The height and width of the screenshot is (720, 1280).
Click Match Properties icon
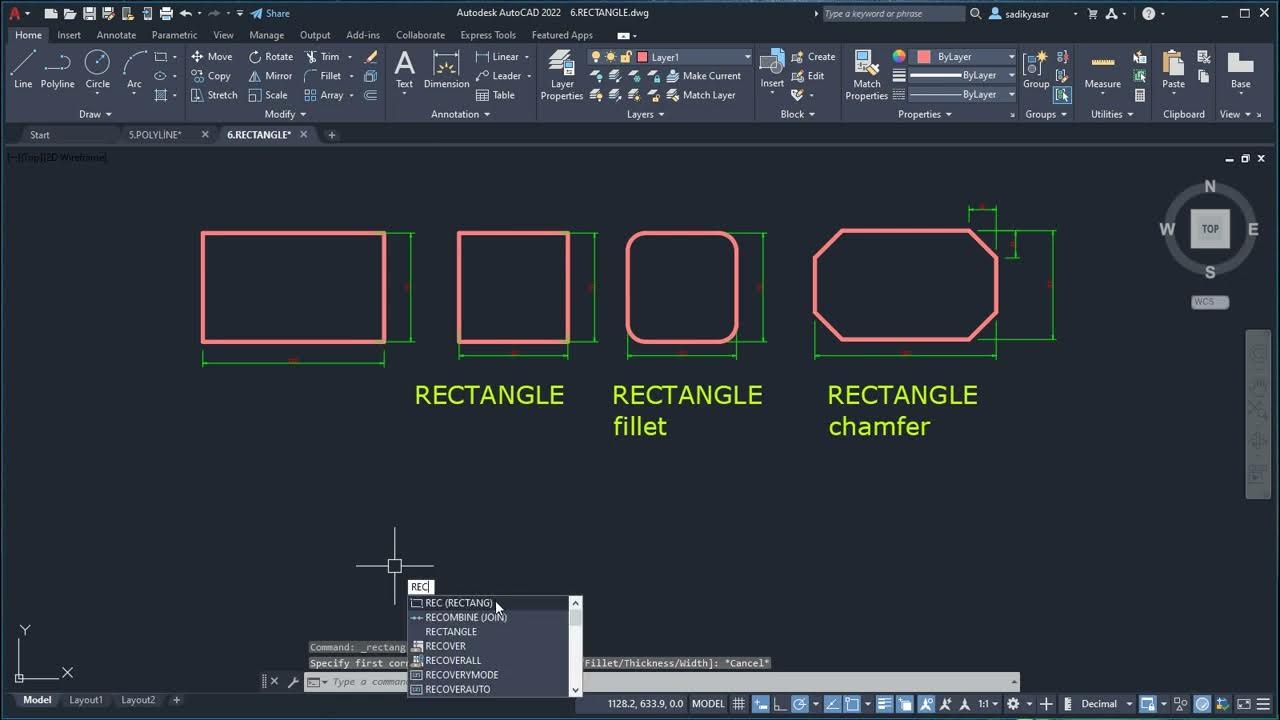(866, 75)
